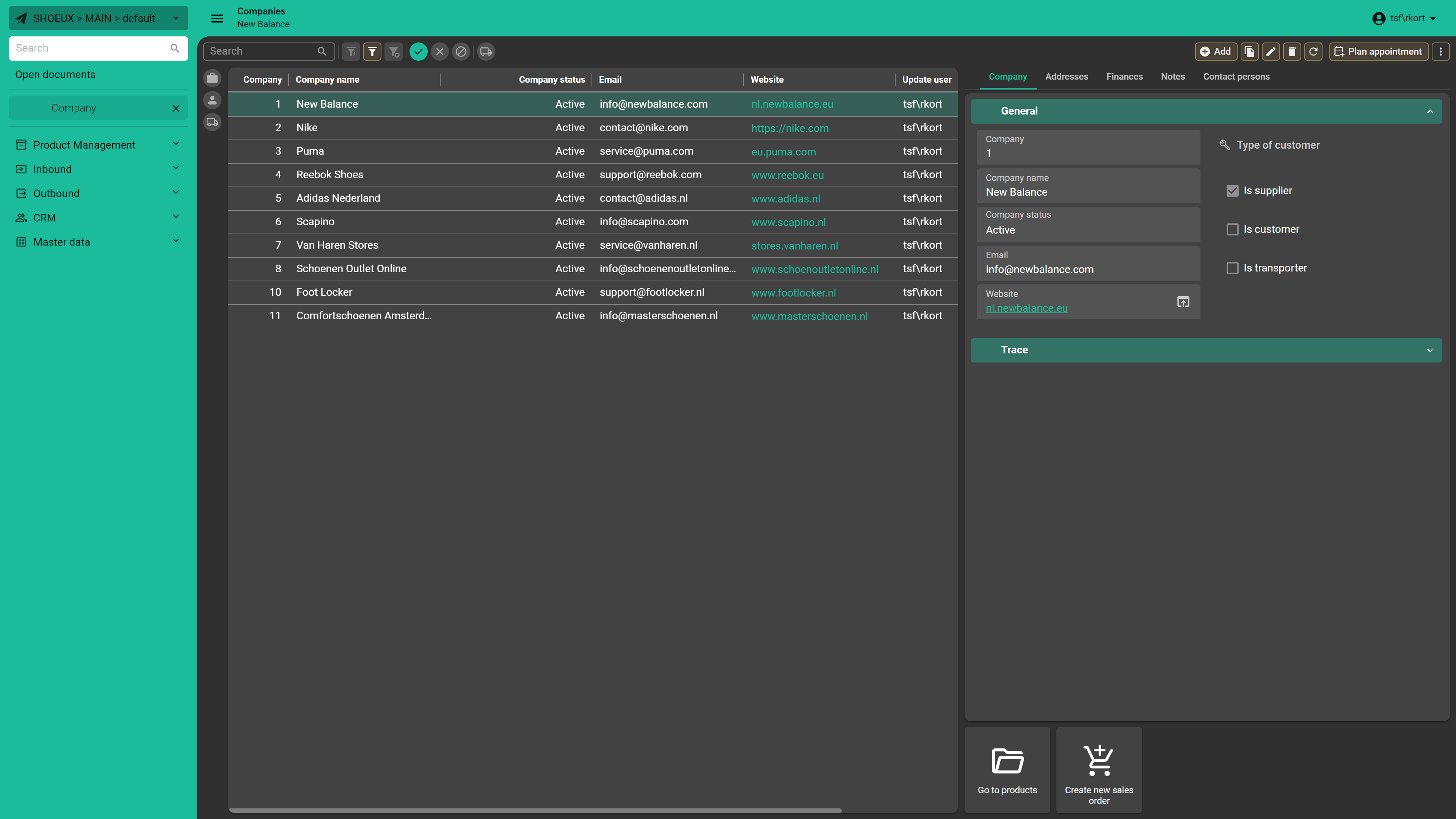
Task: Click the copy company icon
Action: pos(1250,52)
